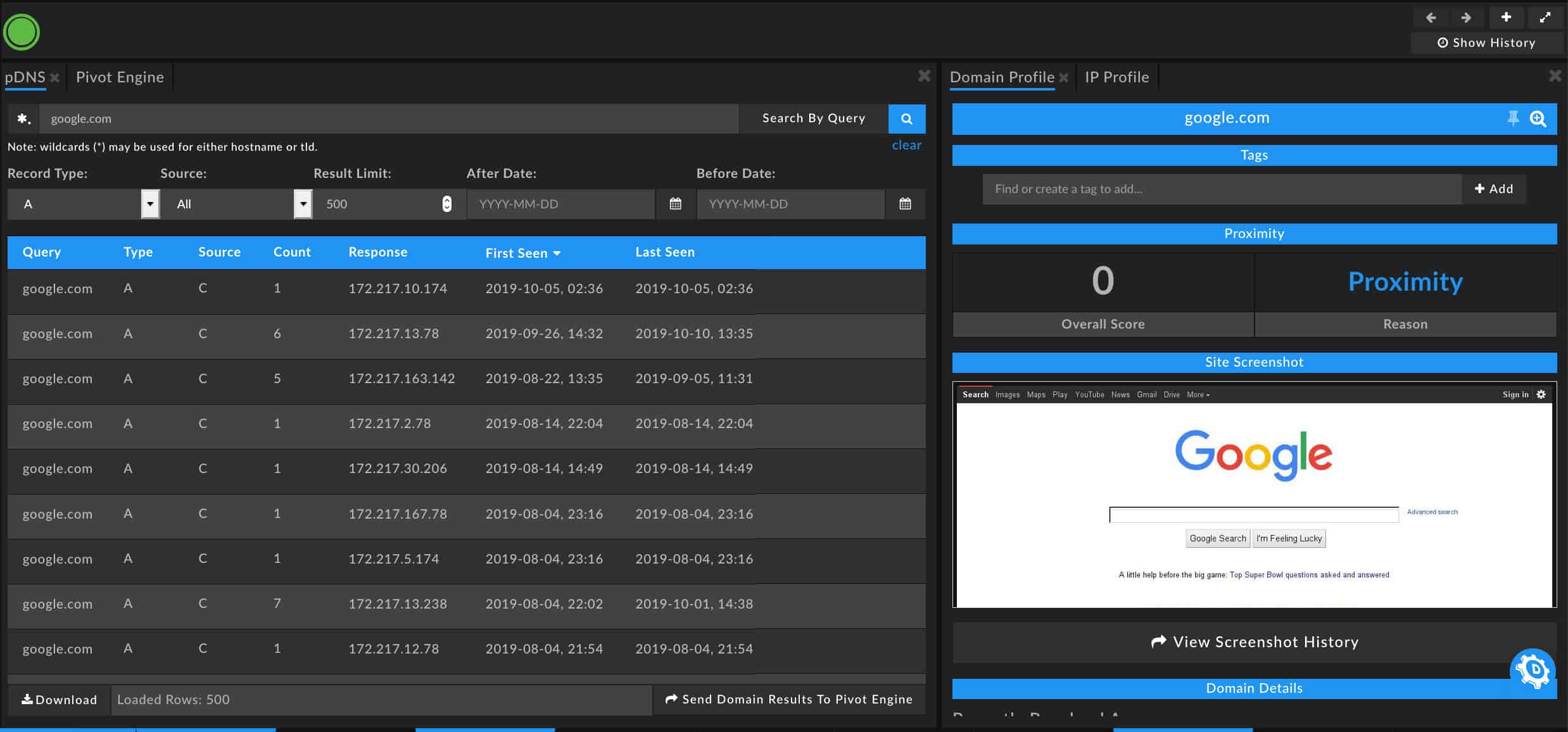Click the plus icon in top bar
1568x732 pixels.
pyautogui.click(x=1506, y=17)
